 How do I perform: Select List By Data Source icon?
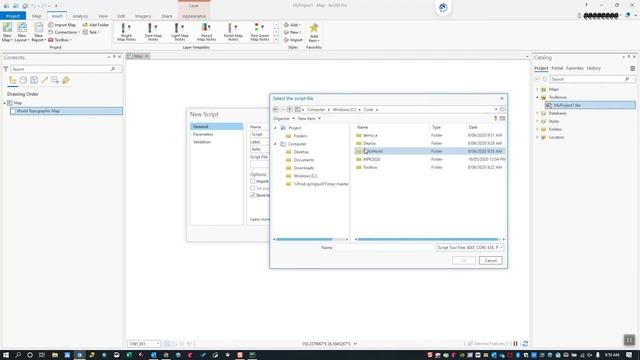23,80
